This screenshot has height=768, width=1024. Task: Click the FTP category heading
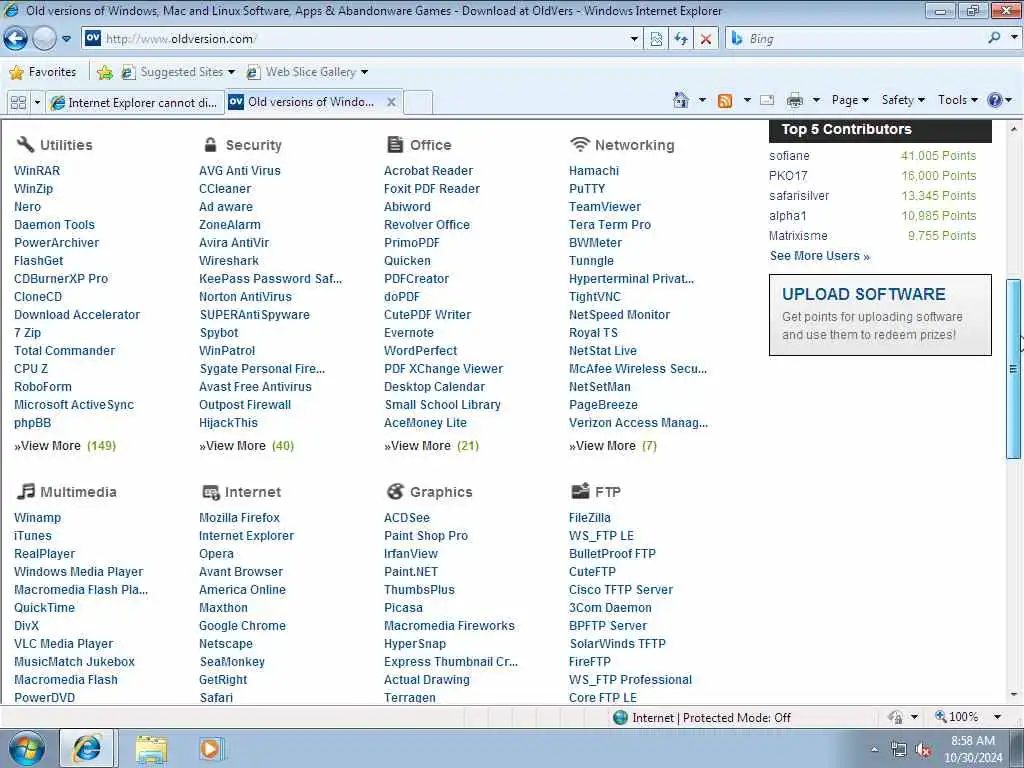596,491
